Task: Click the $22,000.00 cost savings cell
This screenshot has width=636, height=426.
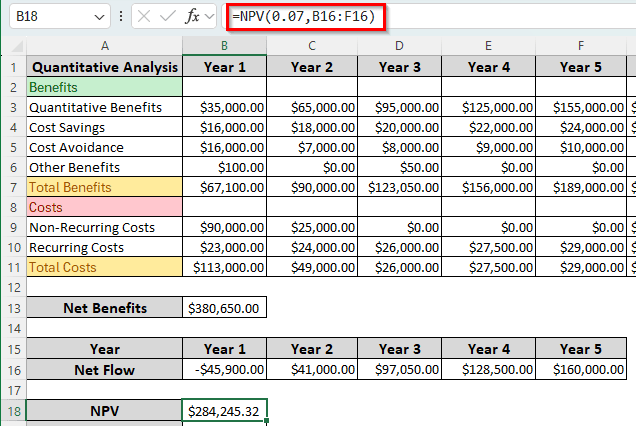Action: coord(488,127)
